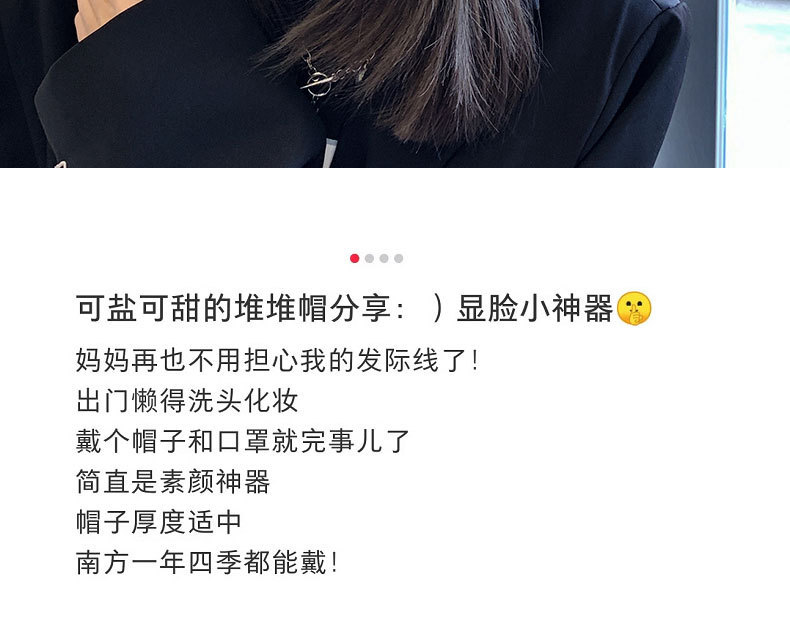Tap the silver ring earring in photo
The height and width of the screenshot is (632, 790).
coord(318,81)
